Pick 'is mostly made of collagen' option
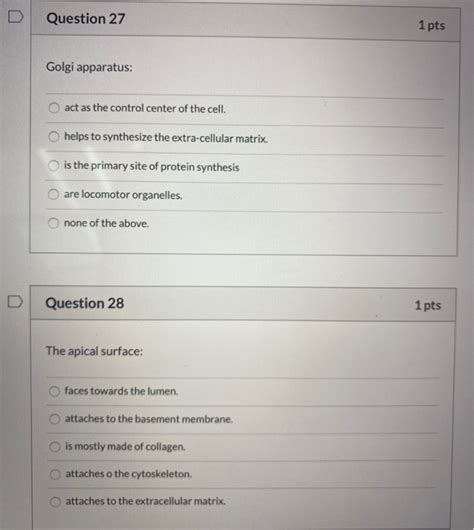Image resolution: width=474 pixels, height=530 pixels. [55, 447]
